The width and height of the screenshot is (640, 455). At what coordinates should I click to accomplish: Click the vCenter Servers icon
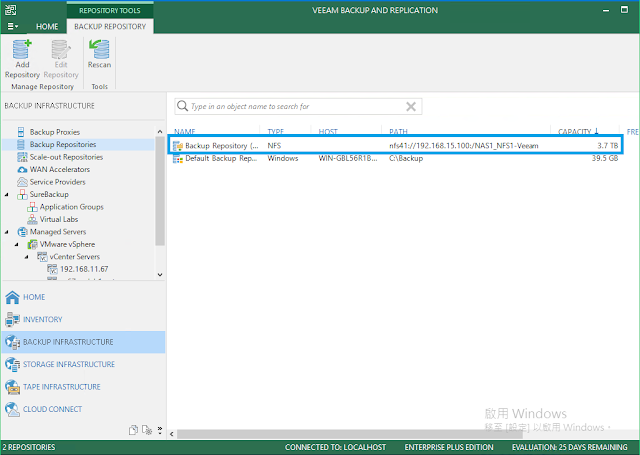pos(42,257)
